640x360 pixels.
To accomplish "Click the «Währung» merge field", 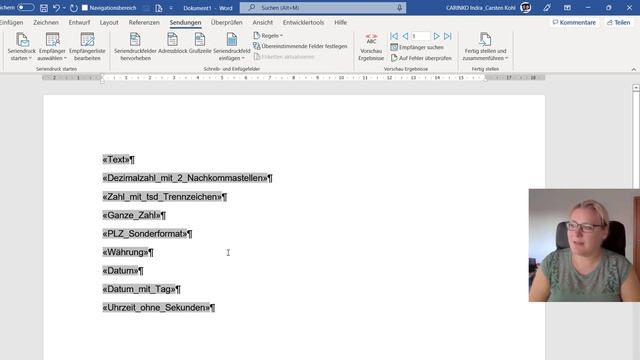I will pos(126,252).
